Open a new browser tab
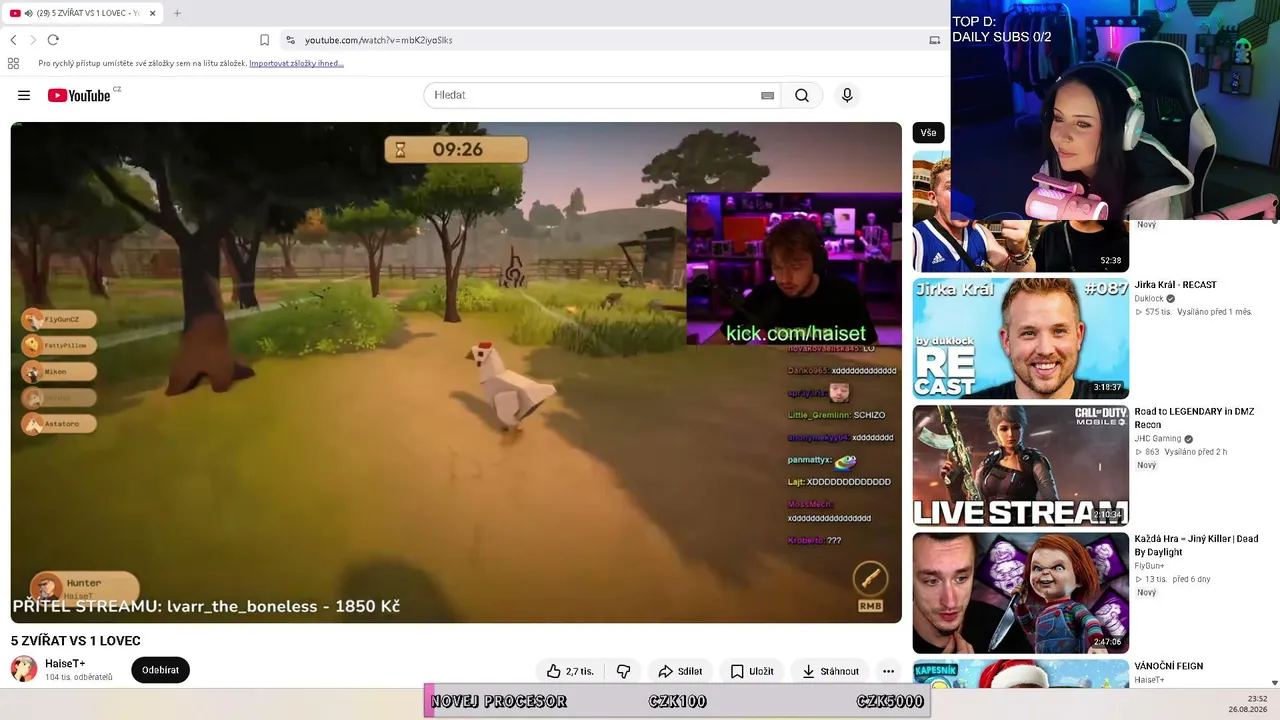 coord(177,13)
